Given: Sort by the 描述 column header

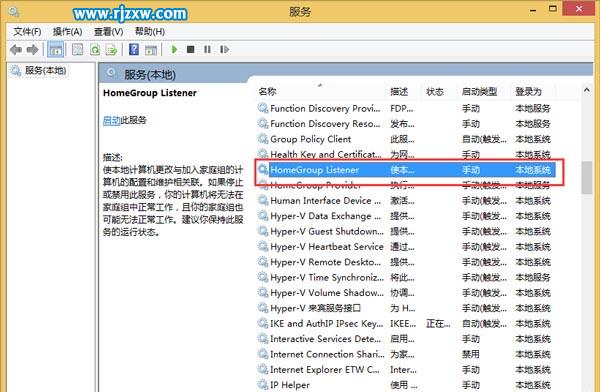Looking at the screenshot, I should [x=399, y=91].
